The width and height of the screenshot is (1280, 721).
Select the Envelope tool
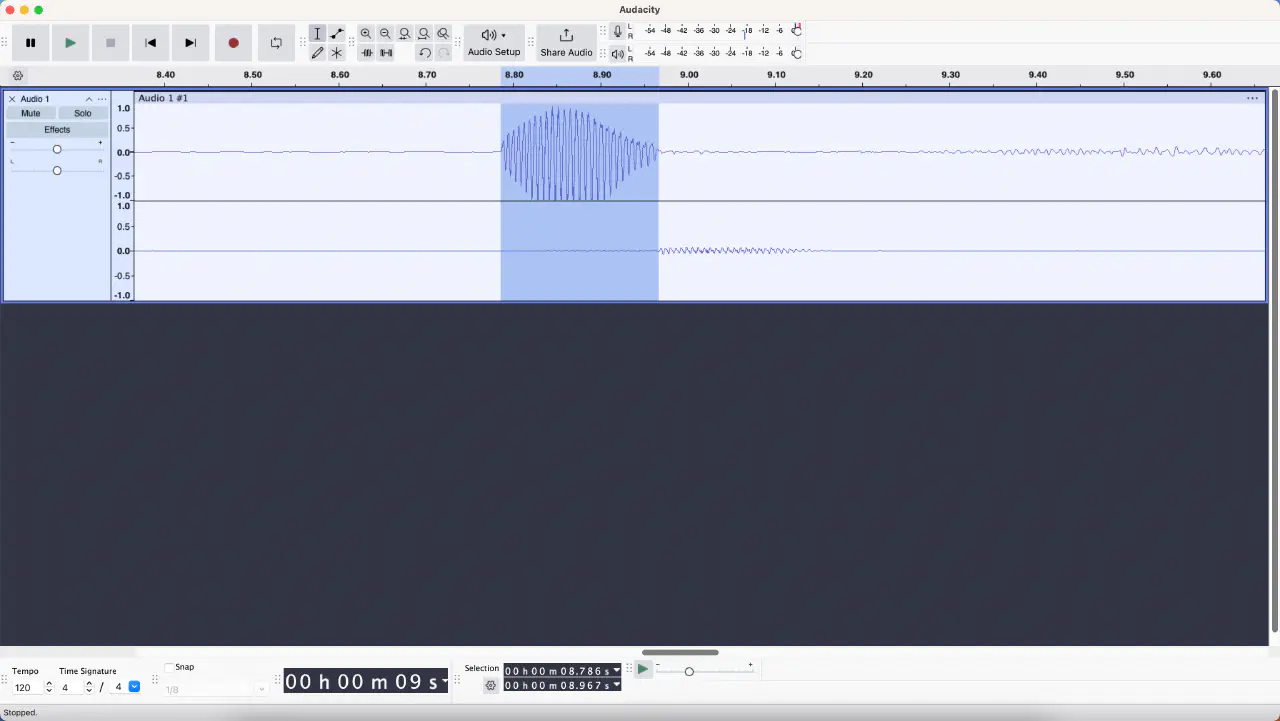point(337,34)
